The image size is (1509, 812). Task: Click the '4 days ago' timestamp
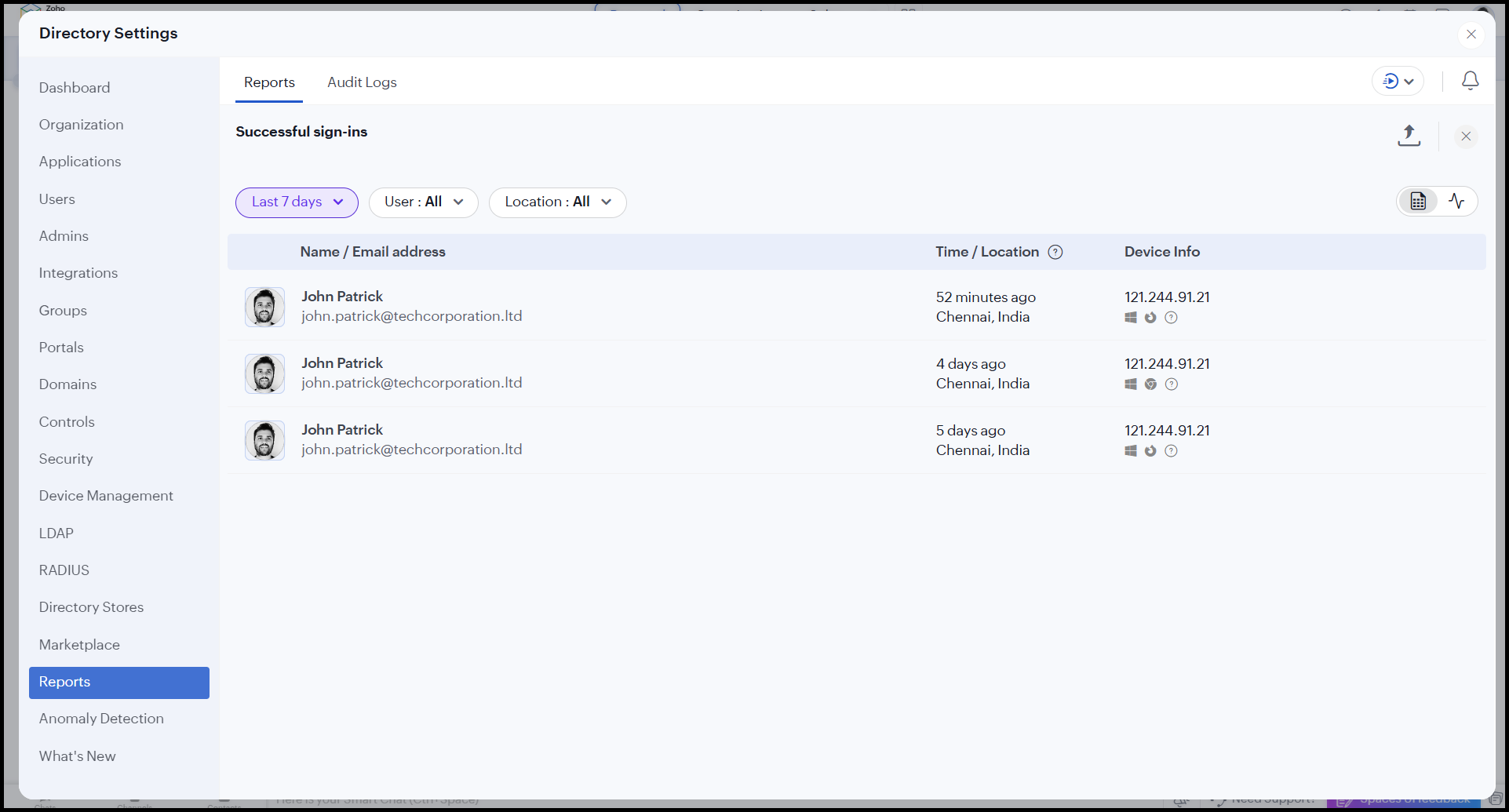pos(971,364)
